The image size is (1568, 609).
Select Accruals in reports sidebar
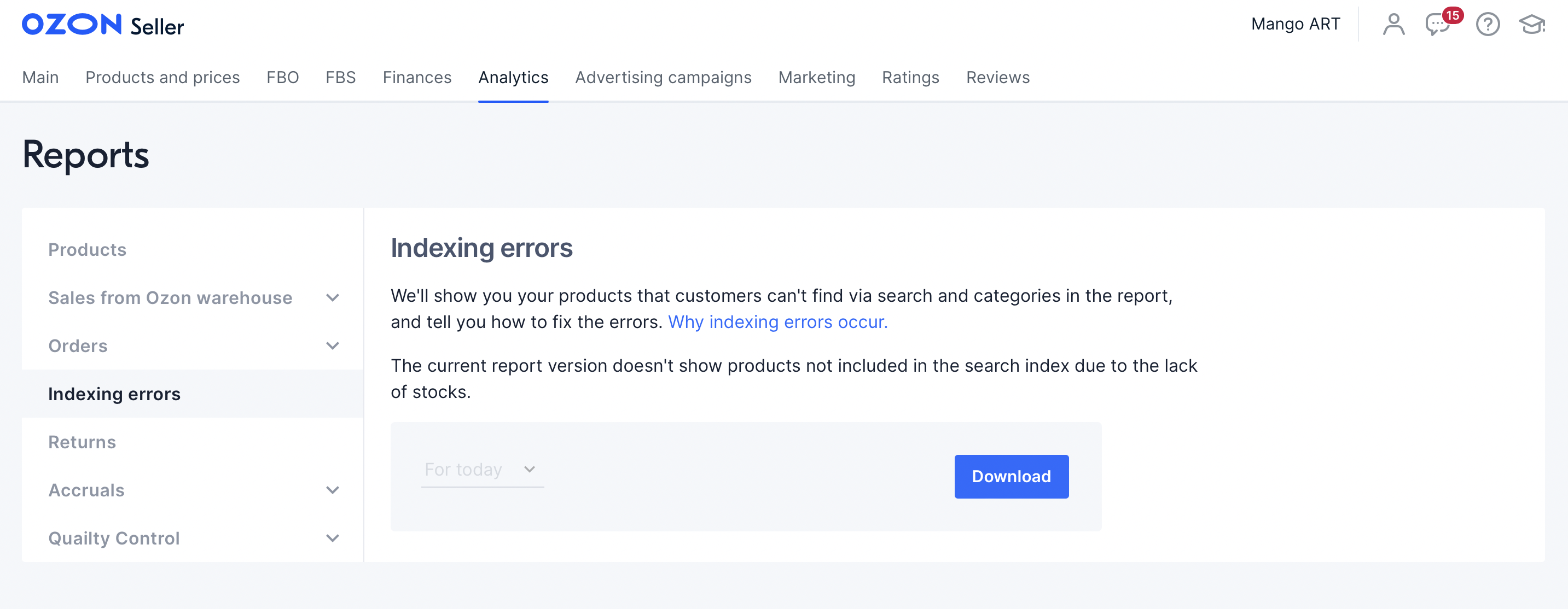tap(86, 490)
